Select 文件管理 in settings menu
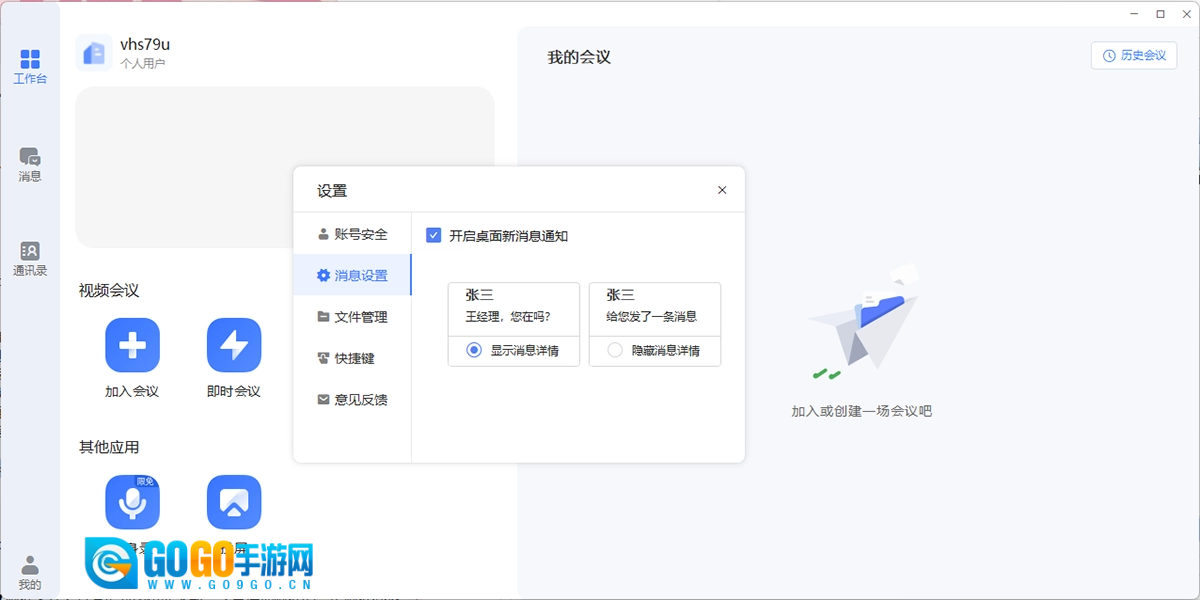 pyautogui.click(x=352, y=317)
